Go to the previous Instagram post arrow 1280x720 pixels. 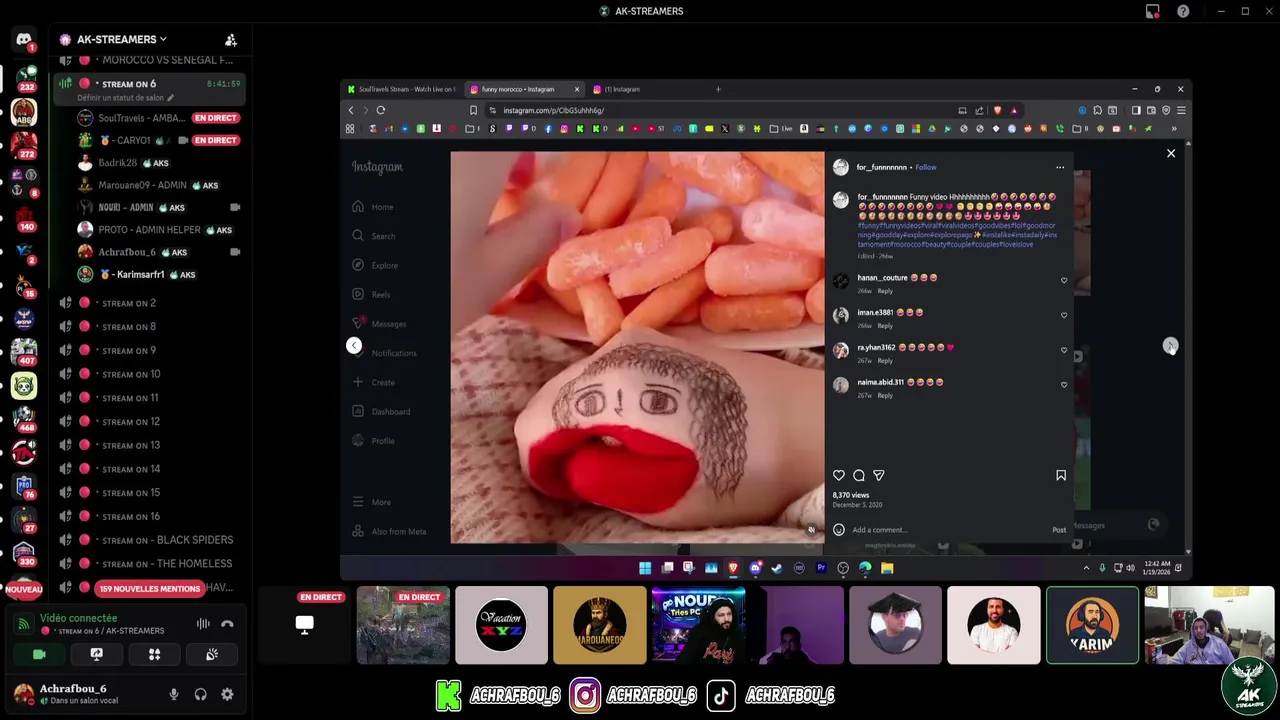pos(354,345)
